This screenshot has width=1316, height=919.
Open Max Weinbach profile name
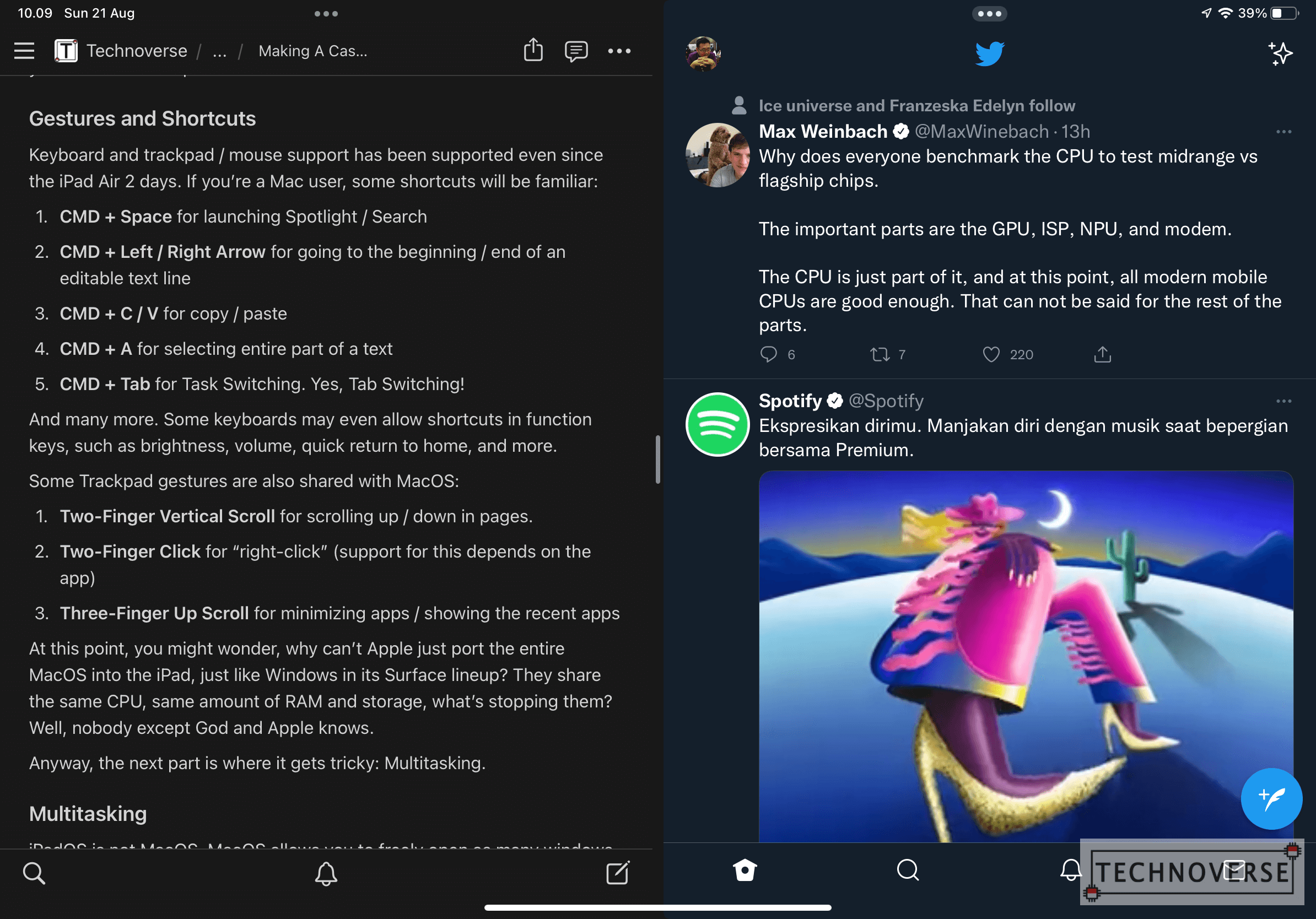pos(823,131)
